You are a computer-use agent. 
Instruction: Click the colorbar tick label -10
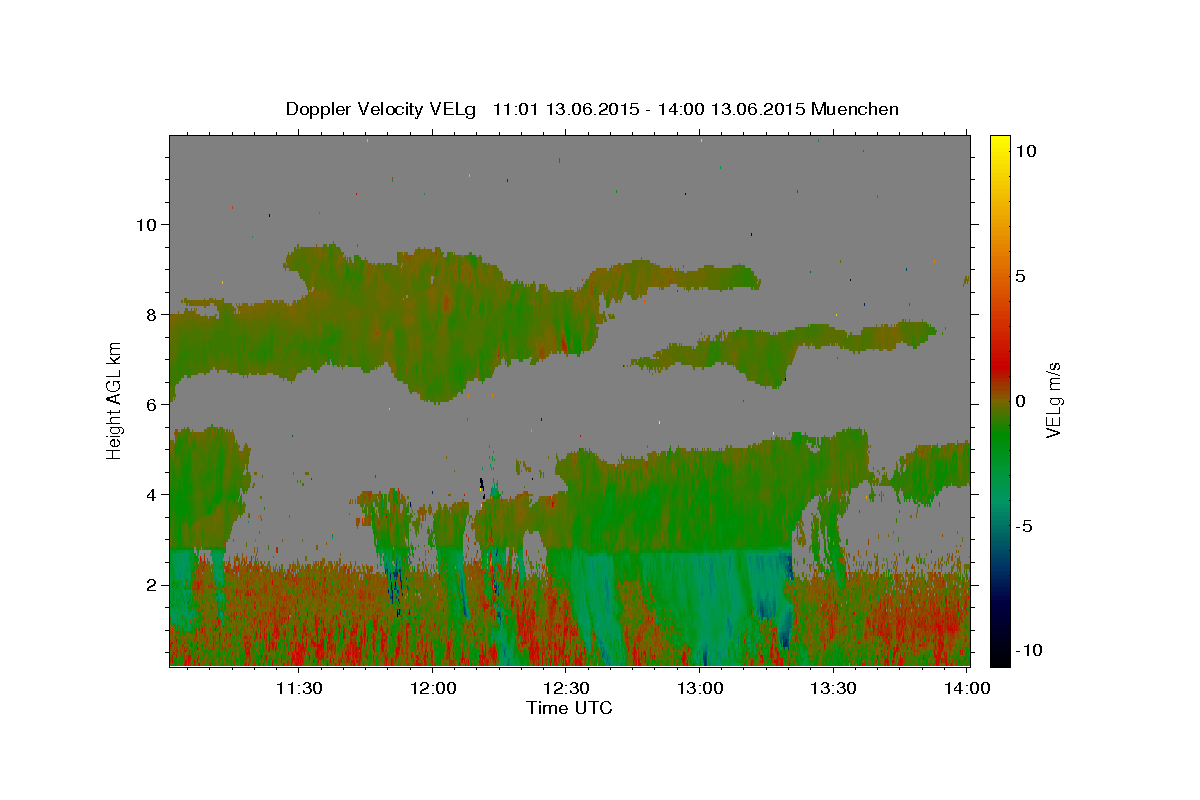[1029, 651]
